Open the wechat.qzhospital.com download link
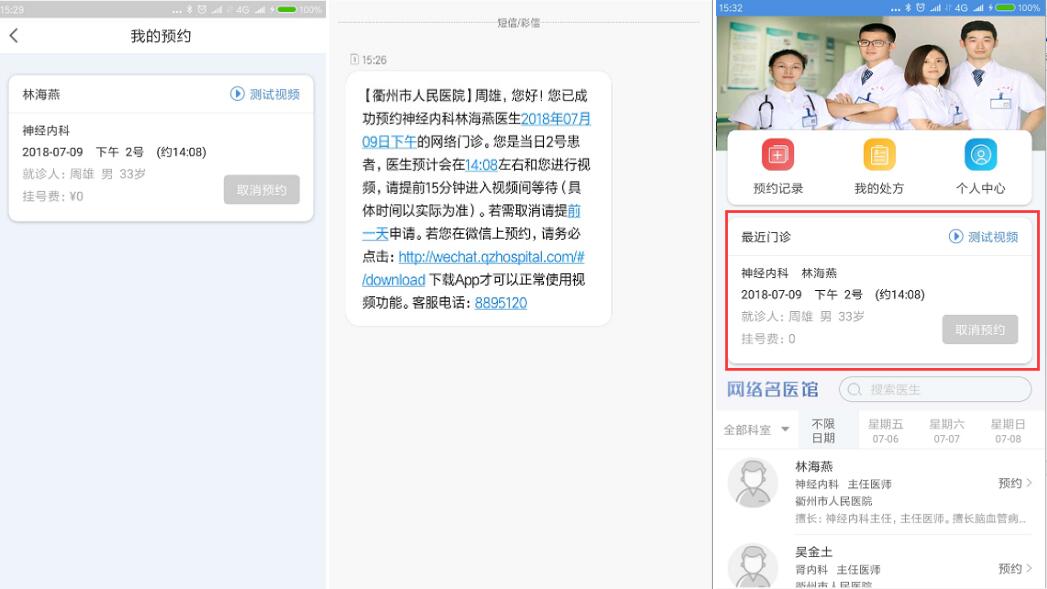 (473, 268)
